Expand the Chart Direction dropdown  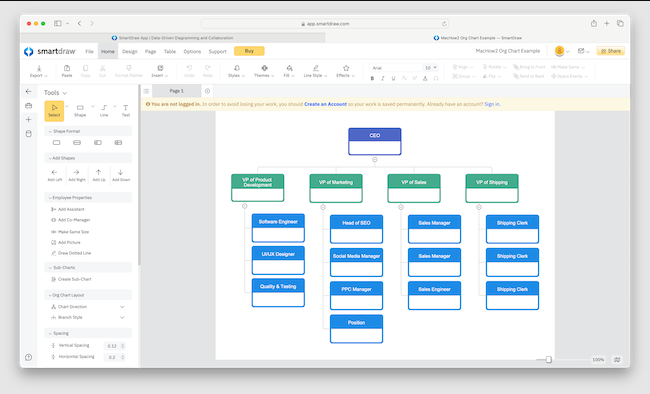122,307
